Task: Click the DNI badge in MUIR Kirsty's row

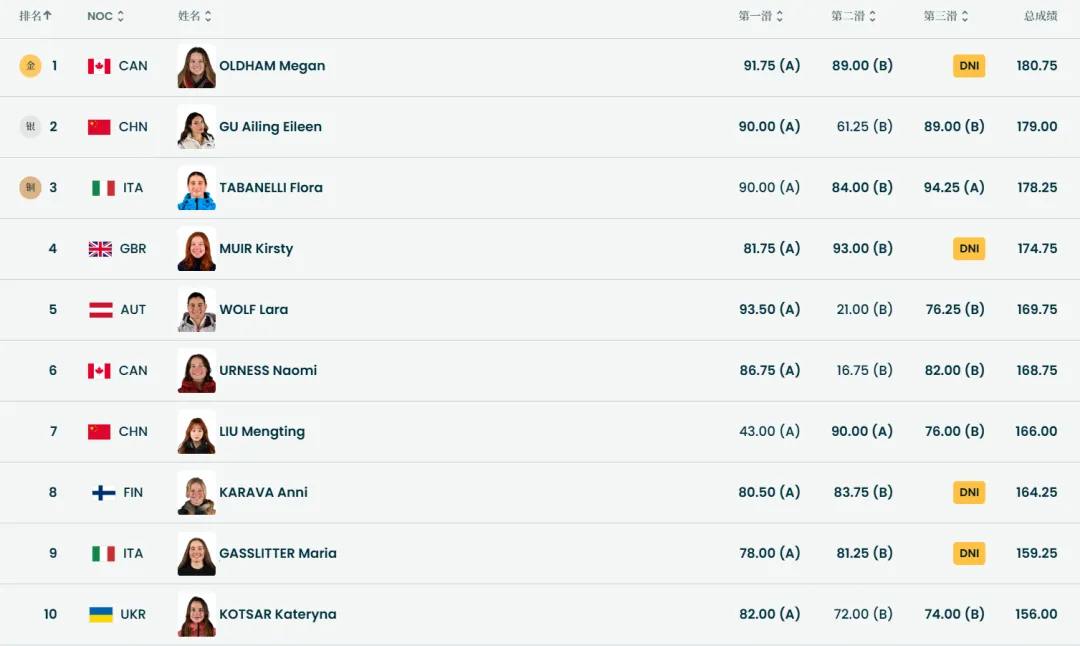Action: pos(969,249)
